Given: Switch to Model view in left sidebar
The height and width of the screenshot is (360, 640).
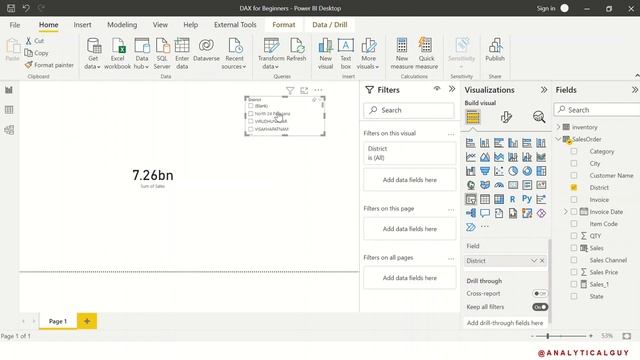Looking at the screenshot, I should point(9,130).
